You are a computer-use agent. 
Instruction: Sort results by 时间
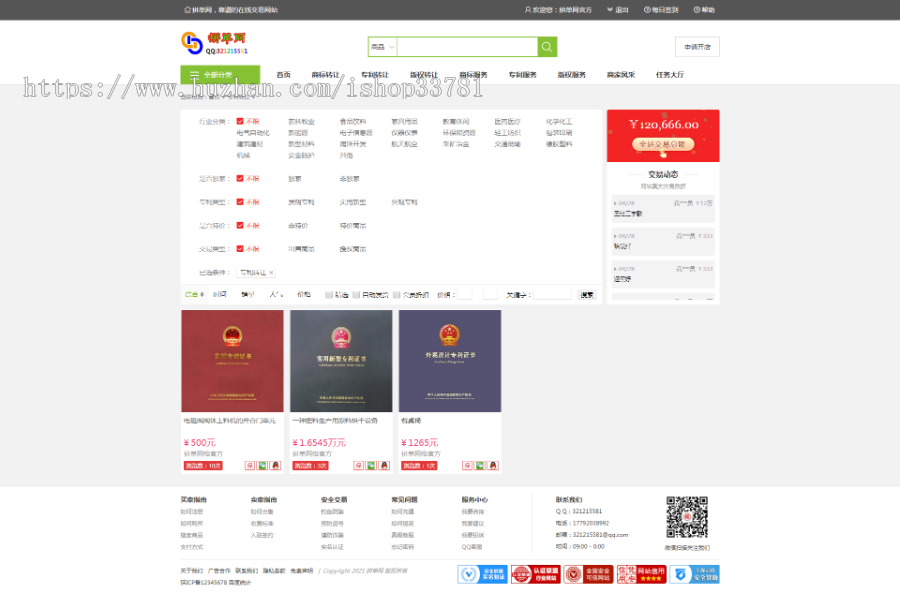[x=220, y=294]
